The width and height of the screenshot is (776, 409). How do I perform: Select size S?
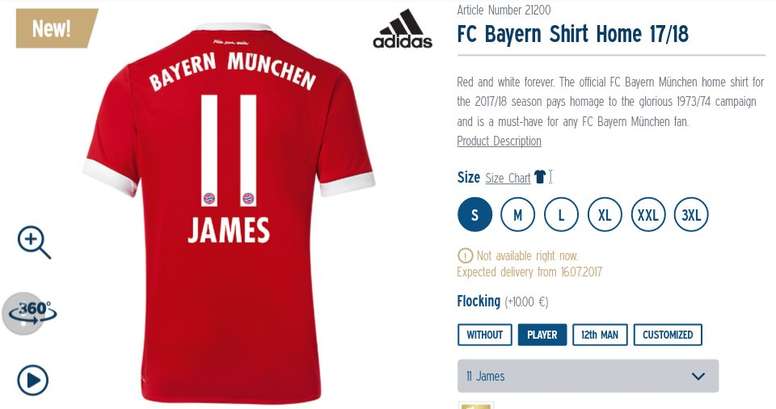(x=475, y=214)
